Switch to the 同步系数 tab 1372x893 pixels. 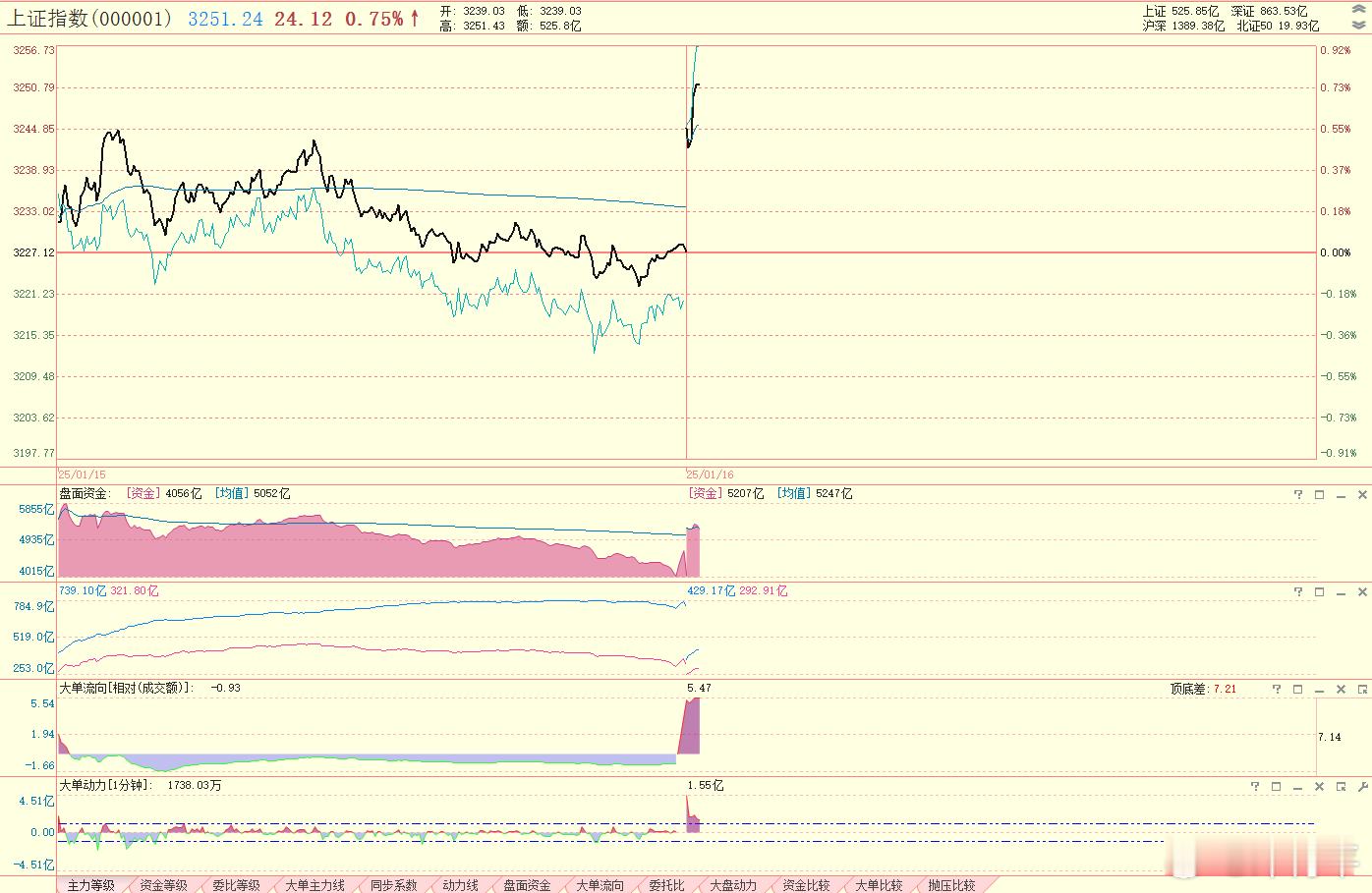[393, 885]
